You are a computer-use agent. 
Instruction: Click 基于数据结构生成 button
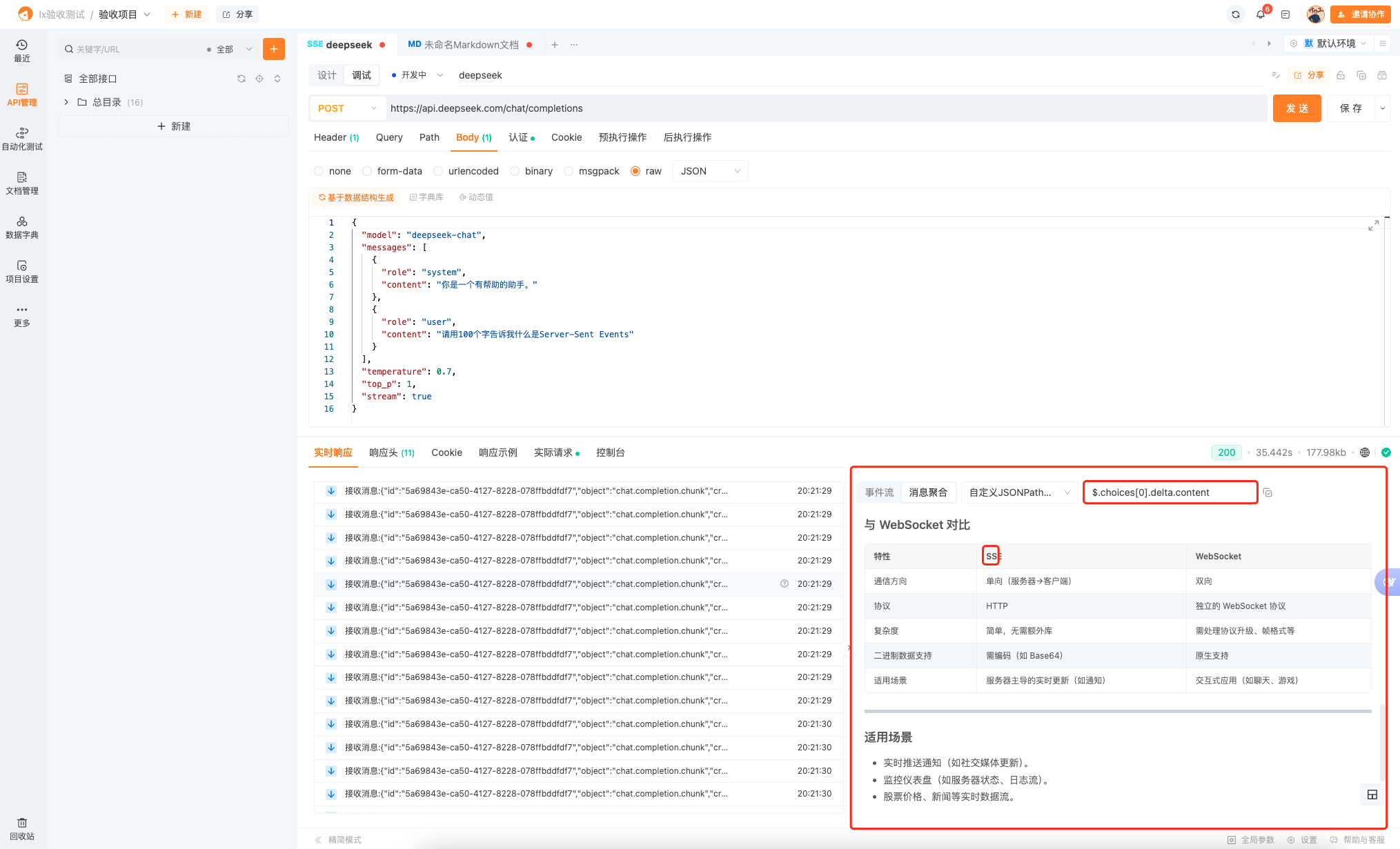coord(355,197)
